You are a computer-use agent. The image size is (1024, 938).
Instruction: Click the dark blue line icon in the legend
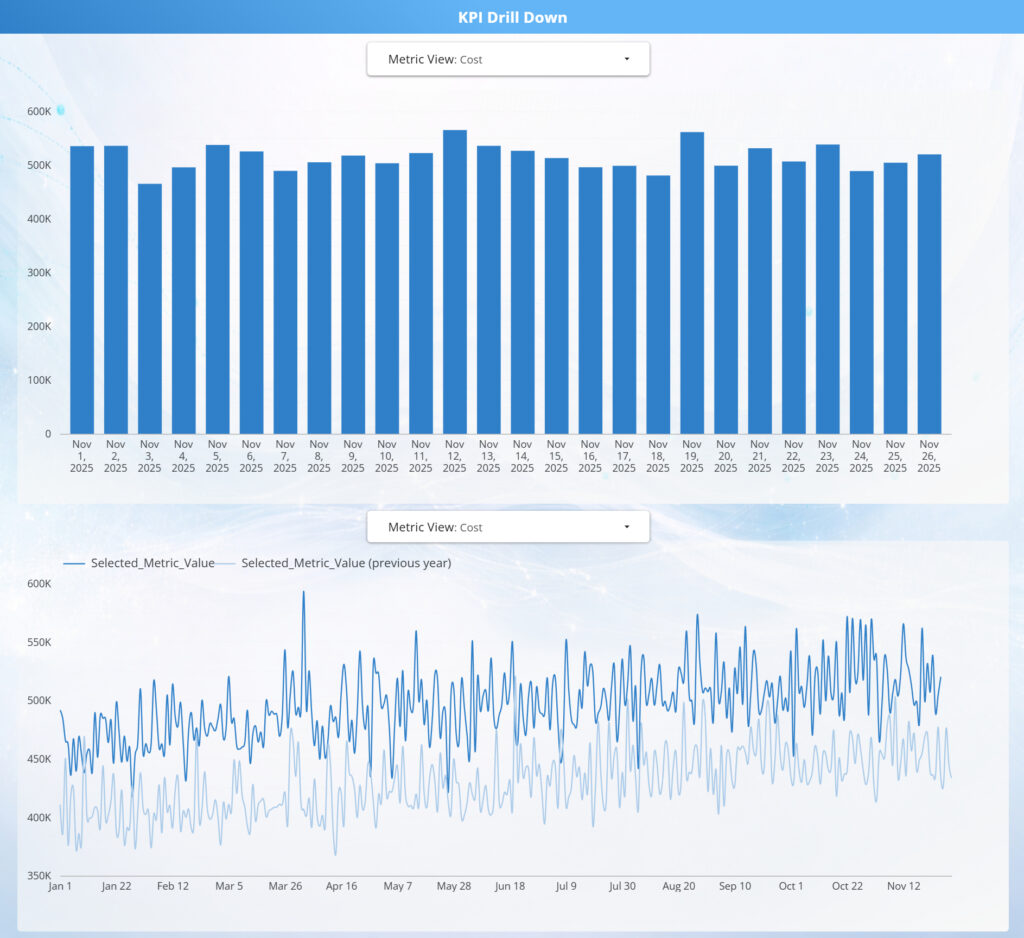coord(75,563)
